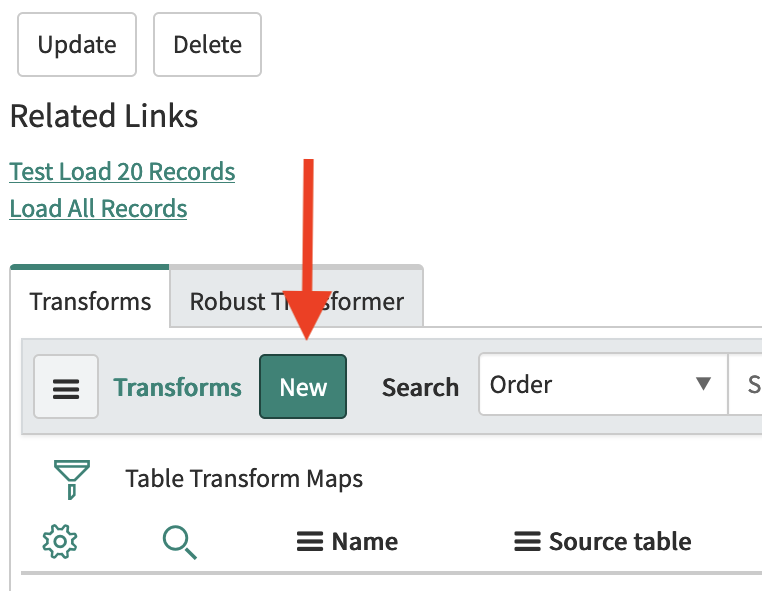Sort by the Name column header
The height and width of the screenshot is (591, 762).
(x=364, y=541)
